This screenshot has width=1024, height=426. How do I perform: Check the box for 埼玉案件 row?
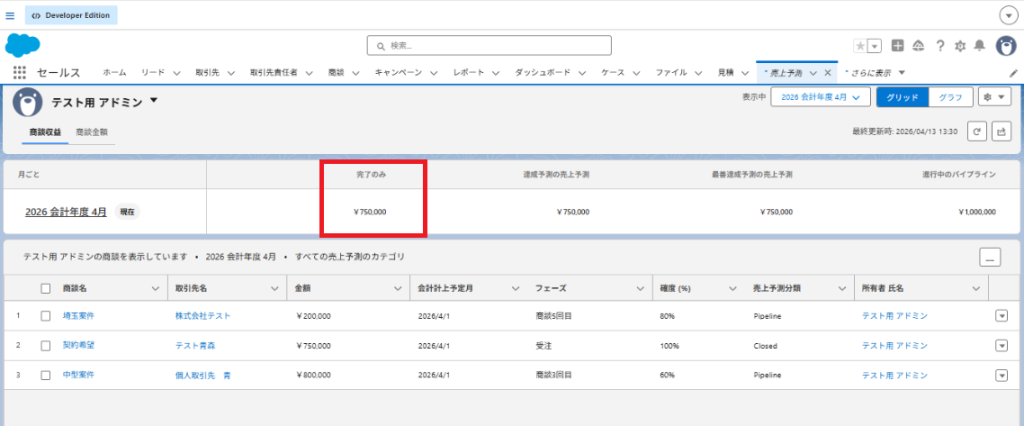coord(46,316)
